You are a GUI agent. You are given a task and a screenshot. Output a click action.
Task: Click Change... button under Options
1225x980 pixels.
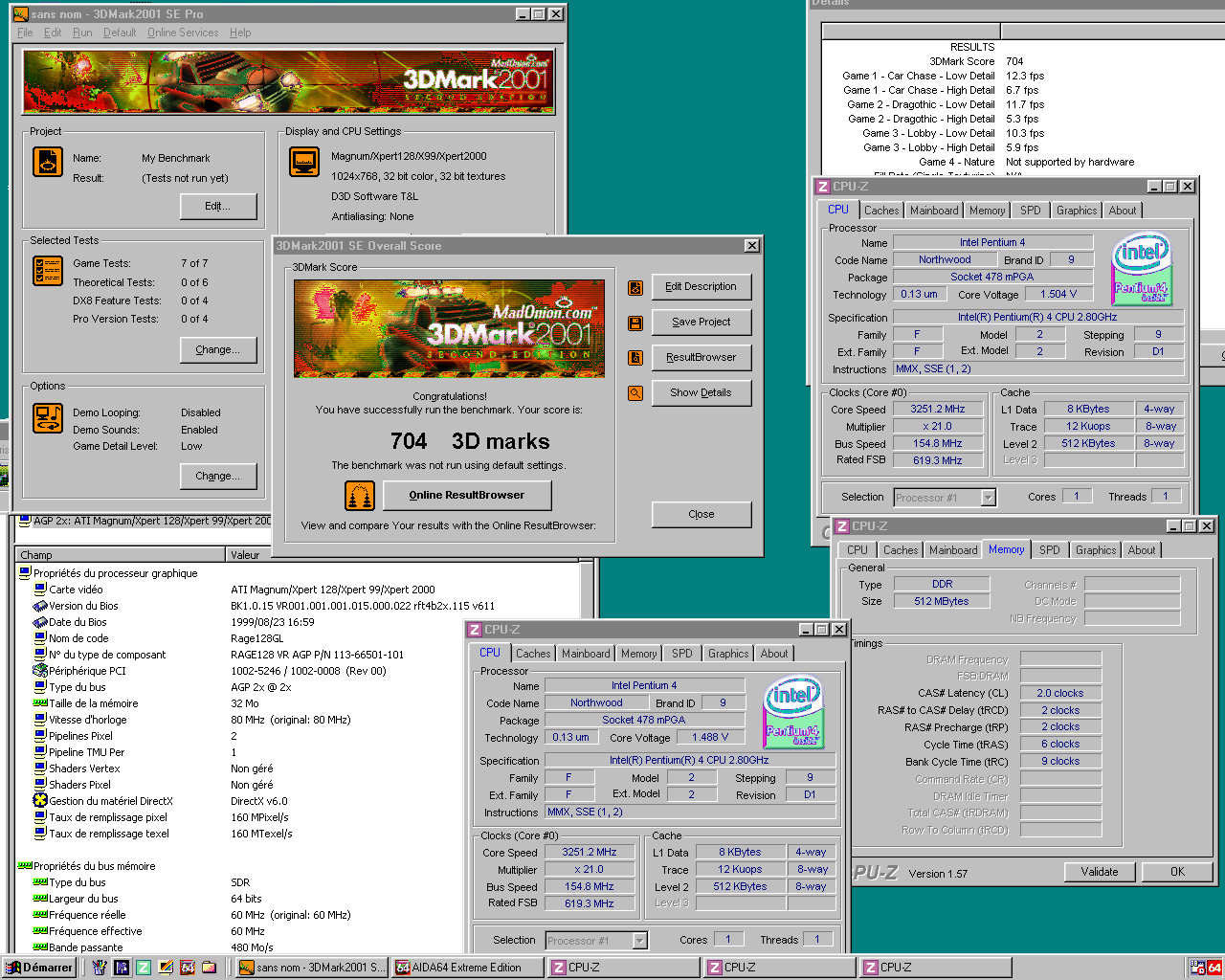click(218, 477)
